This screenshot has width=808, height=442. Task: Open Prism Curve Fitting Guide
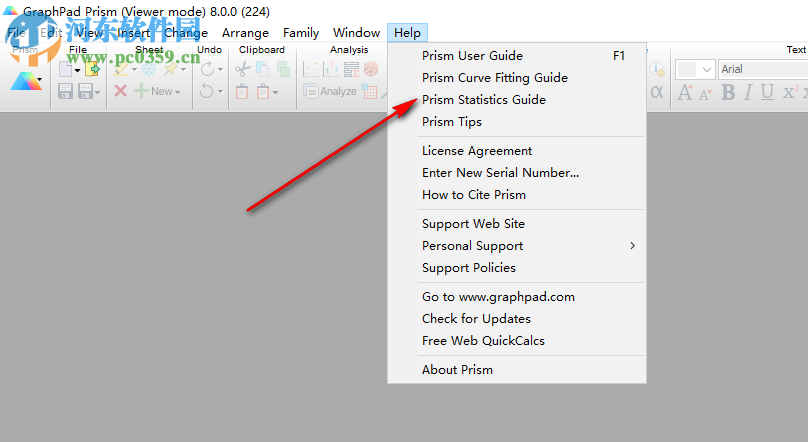tap(517, 78)
